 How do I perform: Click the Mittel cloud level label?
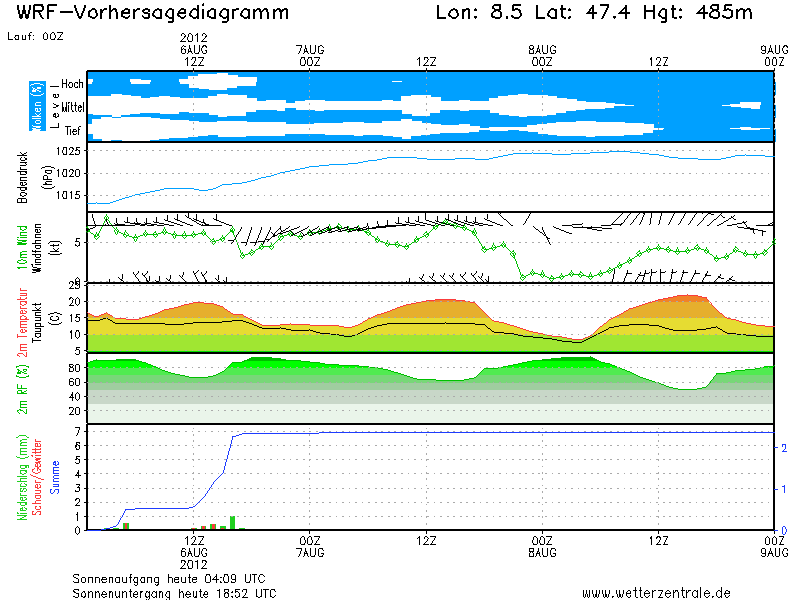(72, 106)
